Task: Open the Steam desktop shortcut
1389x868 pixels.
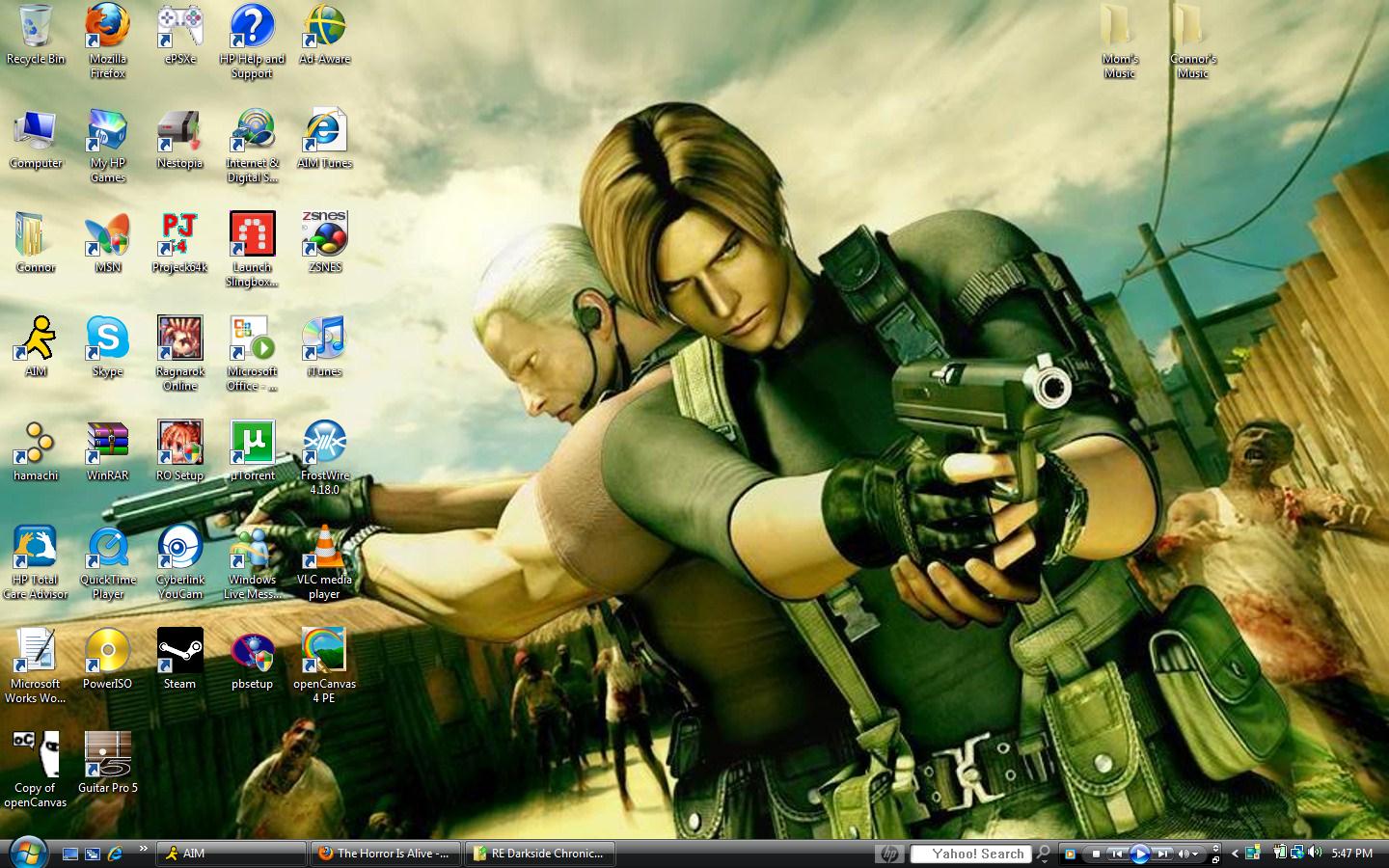Action: pos(179,651)
